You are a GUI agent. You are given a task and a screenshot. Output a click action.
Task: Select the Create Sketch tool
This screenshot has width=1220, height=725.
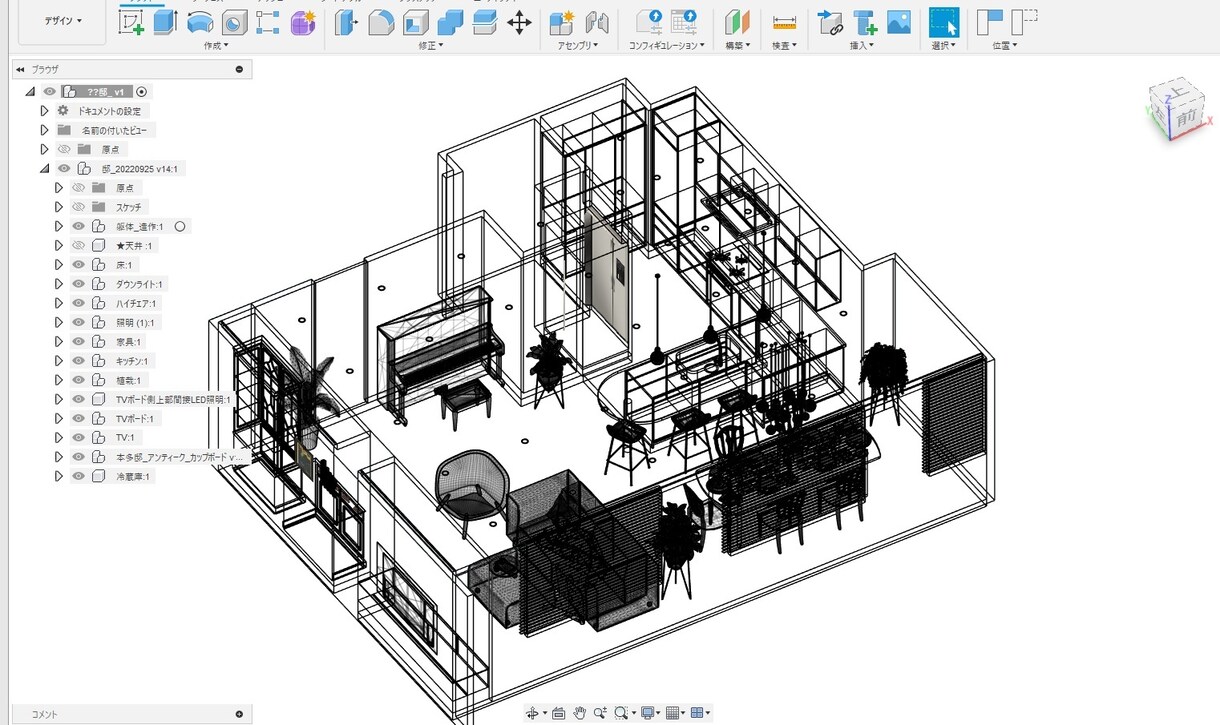coord(131,21)
